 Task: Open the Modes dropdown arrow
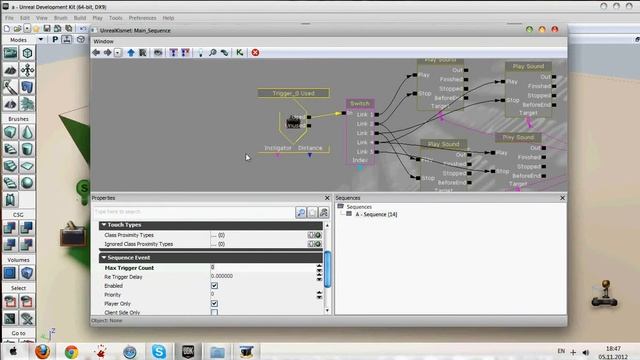[40, 40]
